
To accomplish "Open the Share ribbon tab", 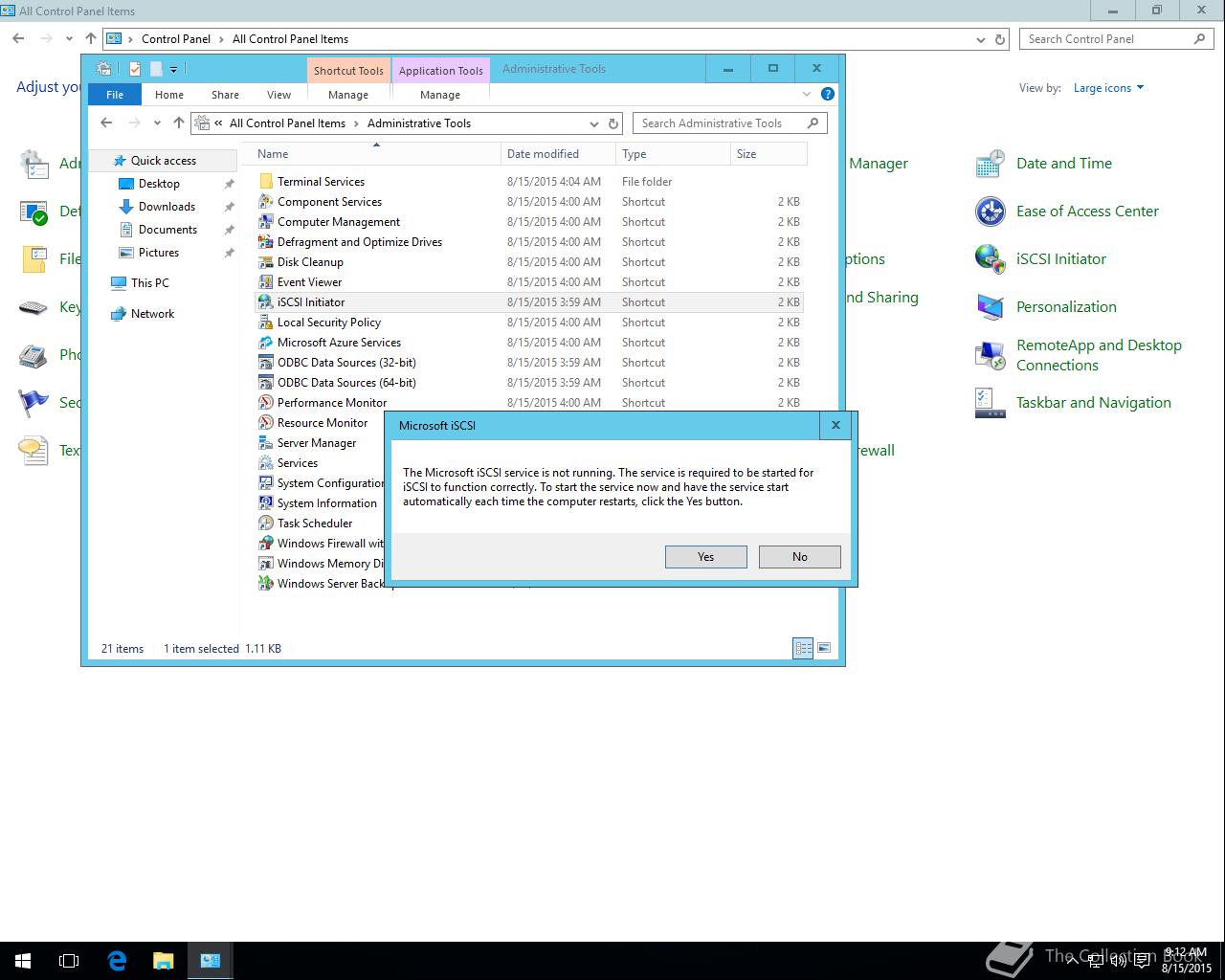I will tap(225, 95).
